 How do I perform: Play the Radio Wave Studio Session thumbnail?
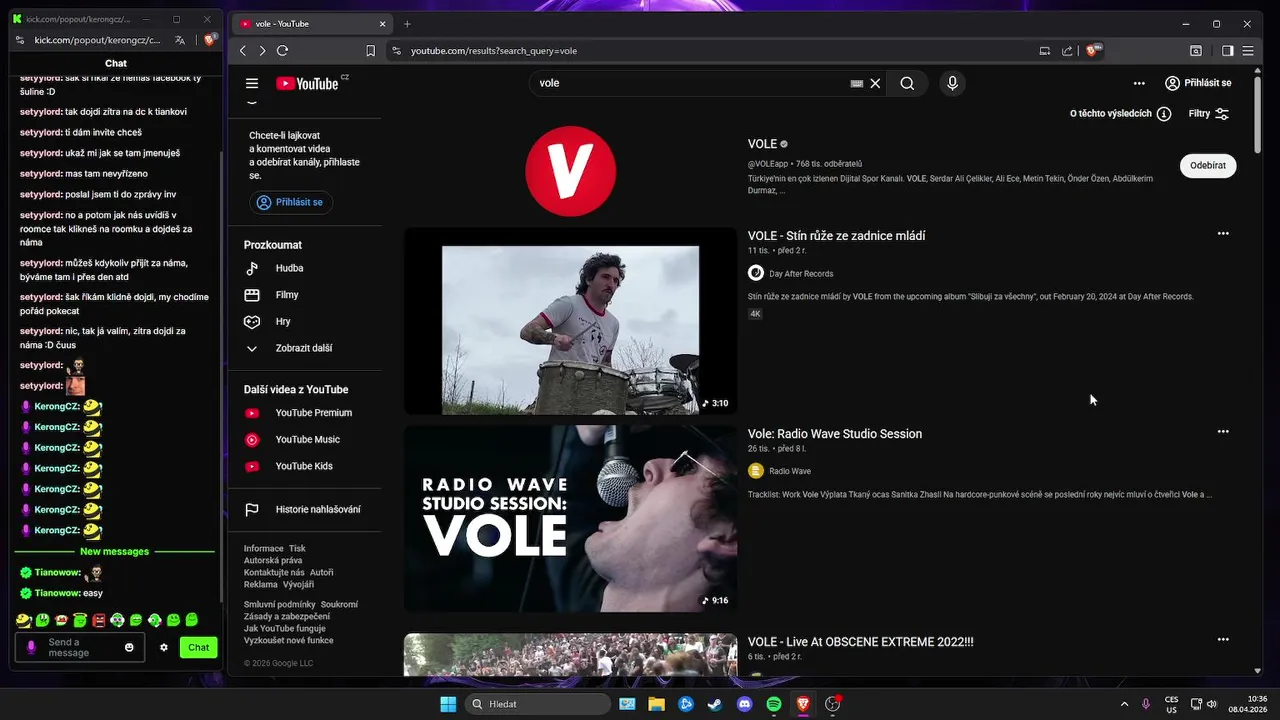(x=570, y=519)
